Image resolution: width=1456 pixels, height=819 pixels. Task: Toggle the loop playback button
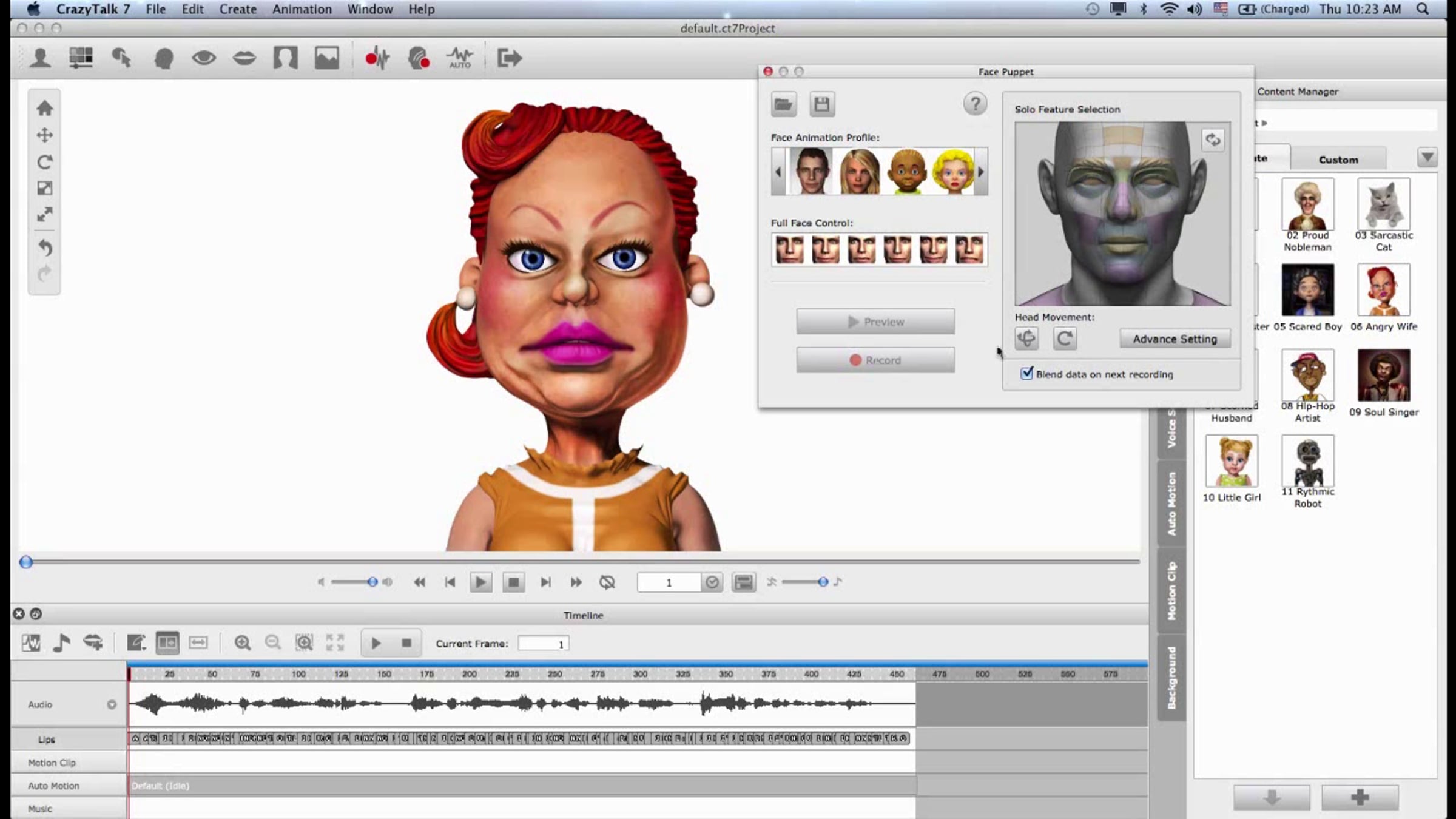coord(607,582)
